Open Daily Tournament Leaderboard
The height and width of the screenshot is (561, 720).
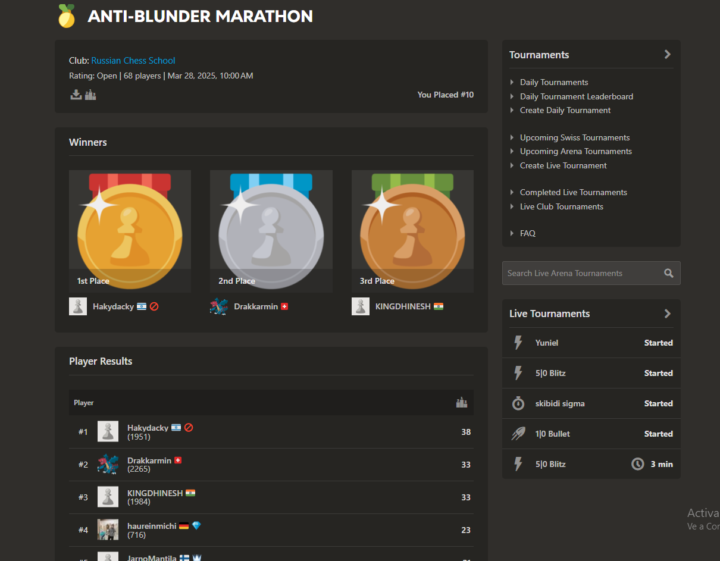pyautogui.click(x=576, y=97)
